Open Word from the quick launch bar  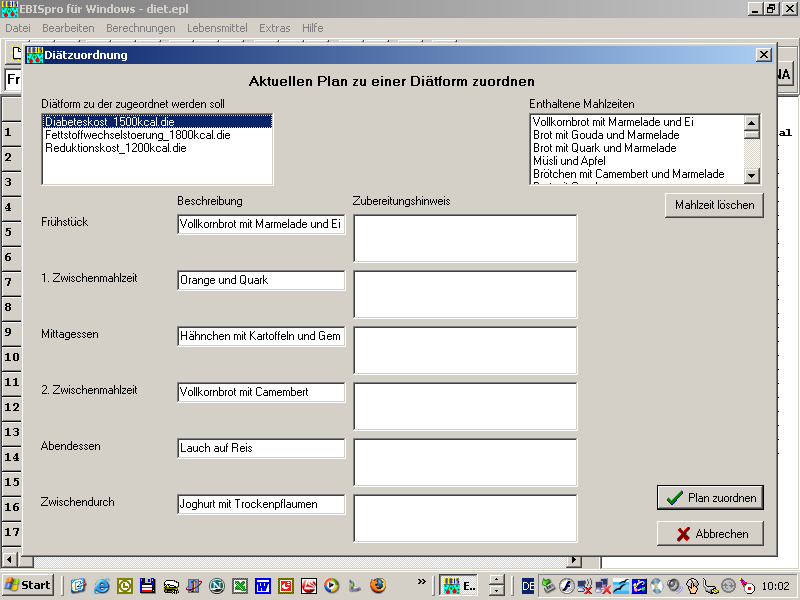[x=263, y=586]
